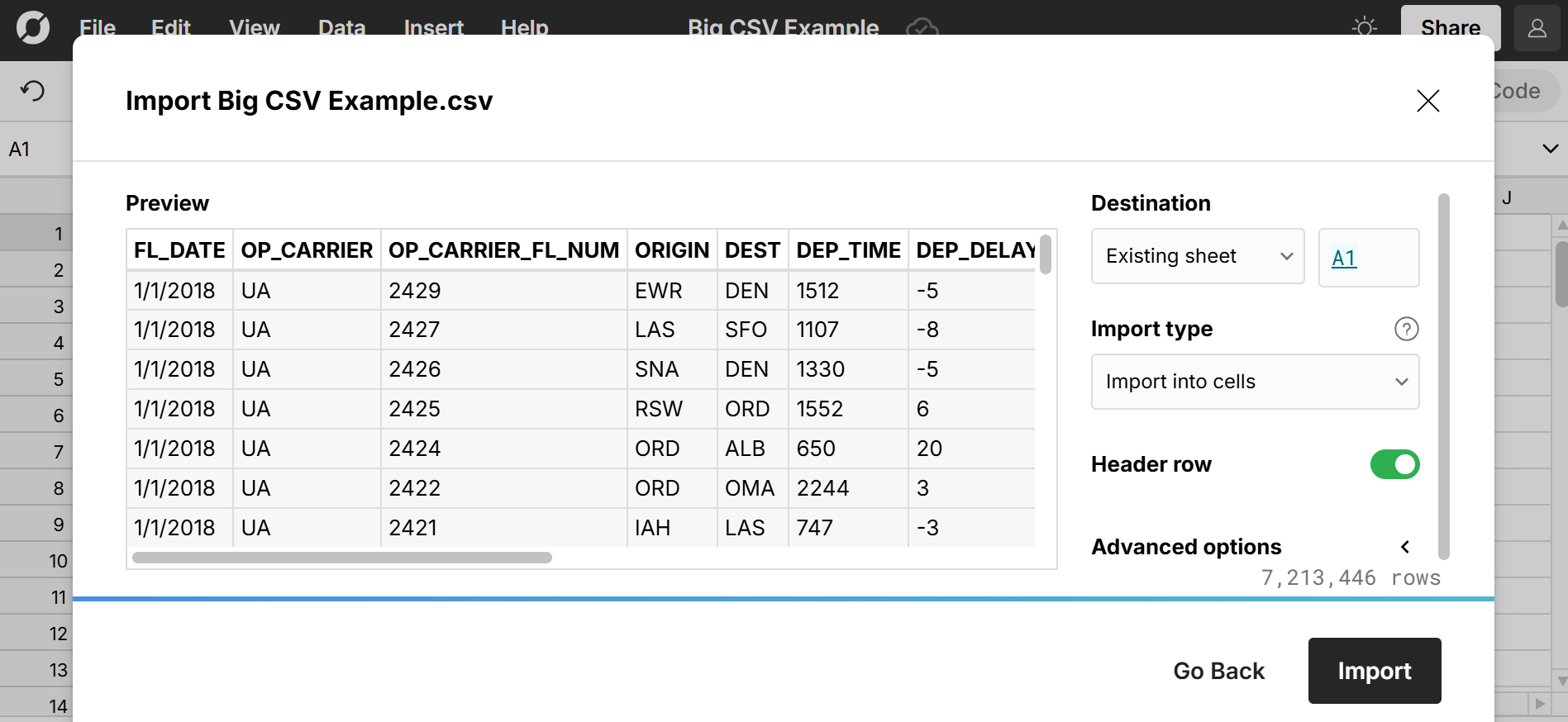Expand the formula bar chevron
Viewport: 1568px width, 722px height.
(x=1549, y=149)
